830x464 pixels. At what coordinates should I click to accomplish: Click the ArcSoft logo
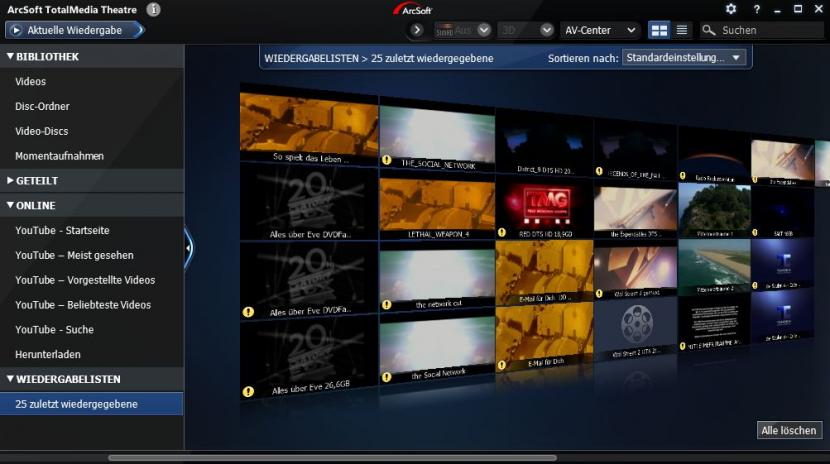(x=413, y=9)
